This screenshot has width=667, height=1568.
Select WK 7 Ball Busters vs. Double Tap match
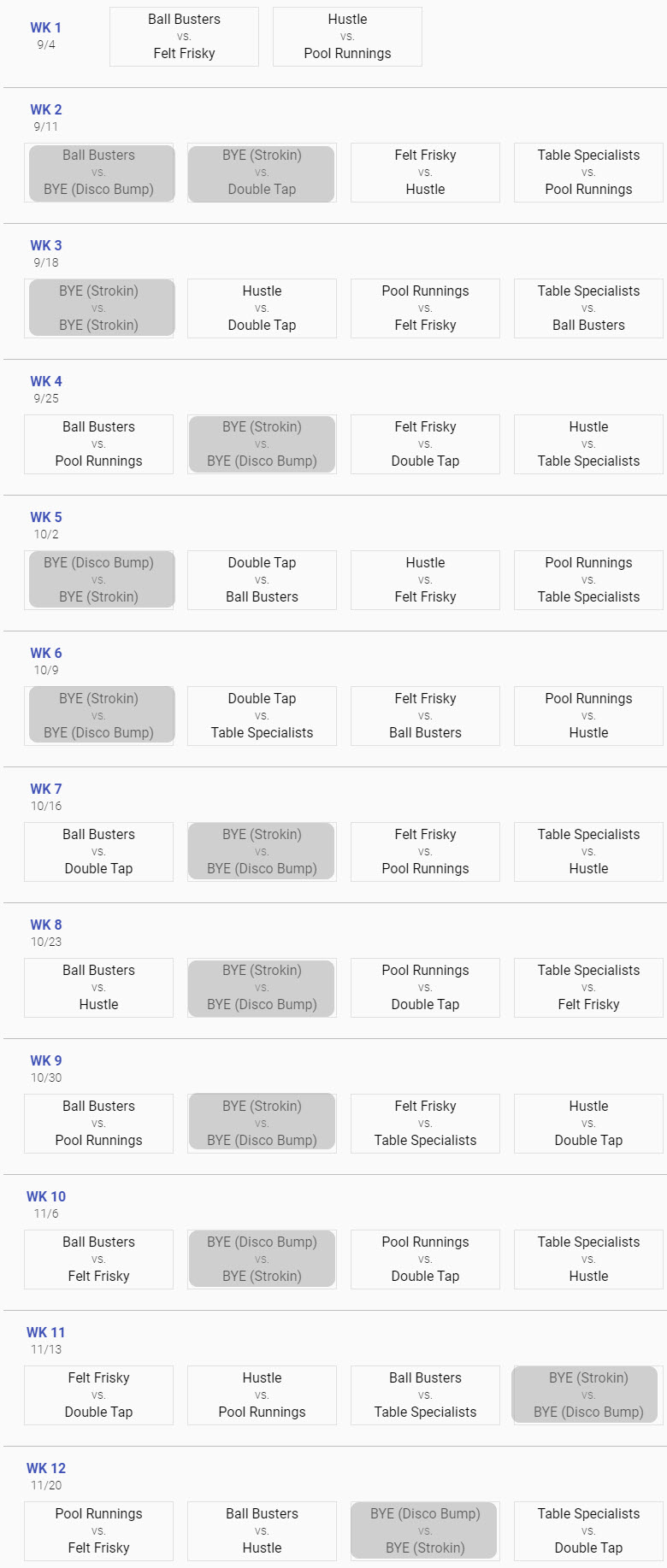(x=98, y=852)
